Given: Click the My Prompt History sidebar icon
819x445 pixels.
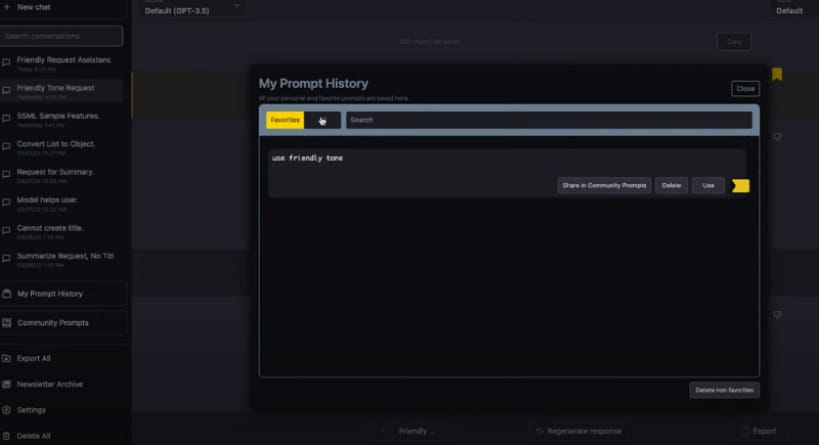Looking at the screenshot, I should point(8,294).
